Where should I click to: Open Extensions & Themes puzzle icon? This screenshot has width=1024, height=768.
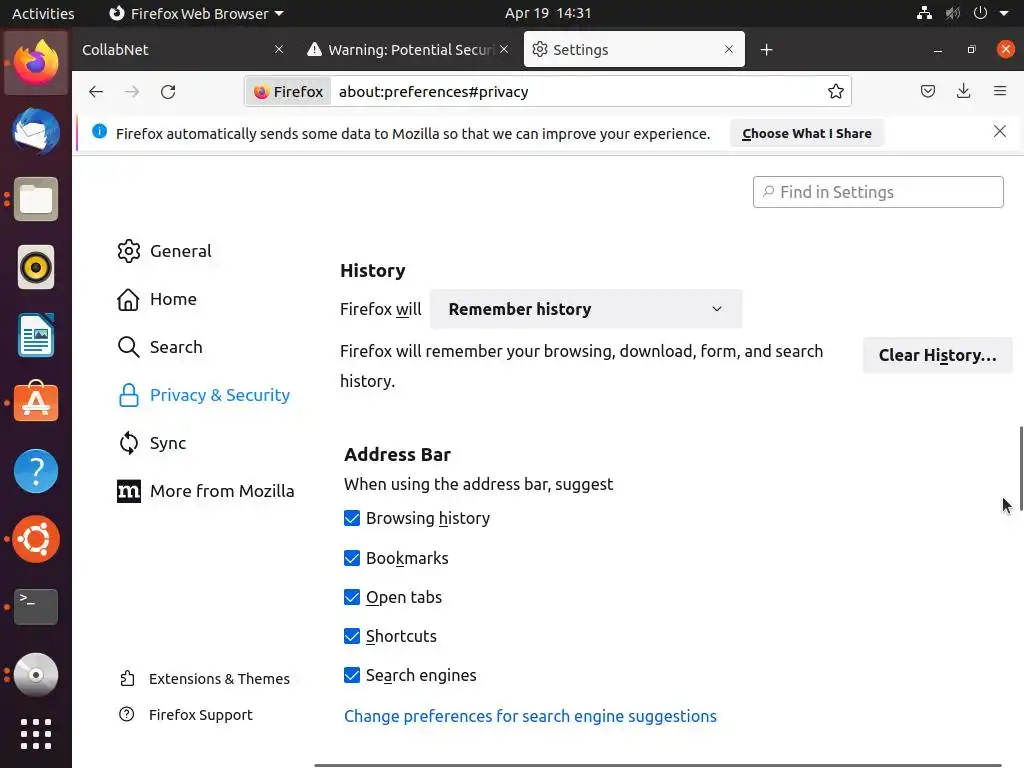(127, 679)
